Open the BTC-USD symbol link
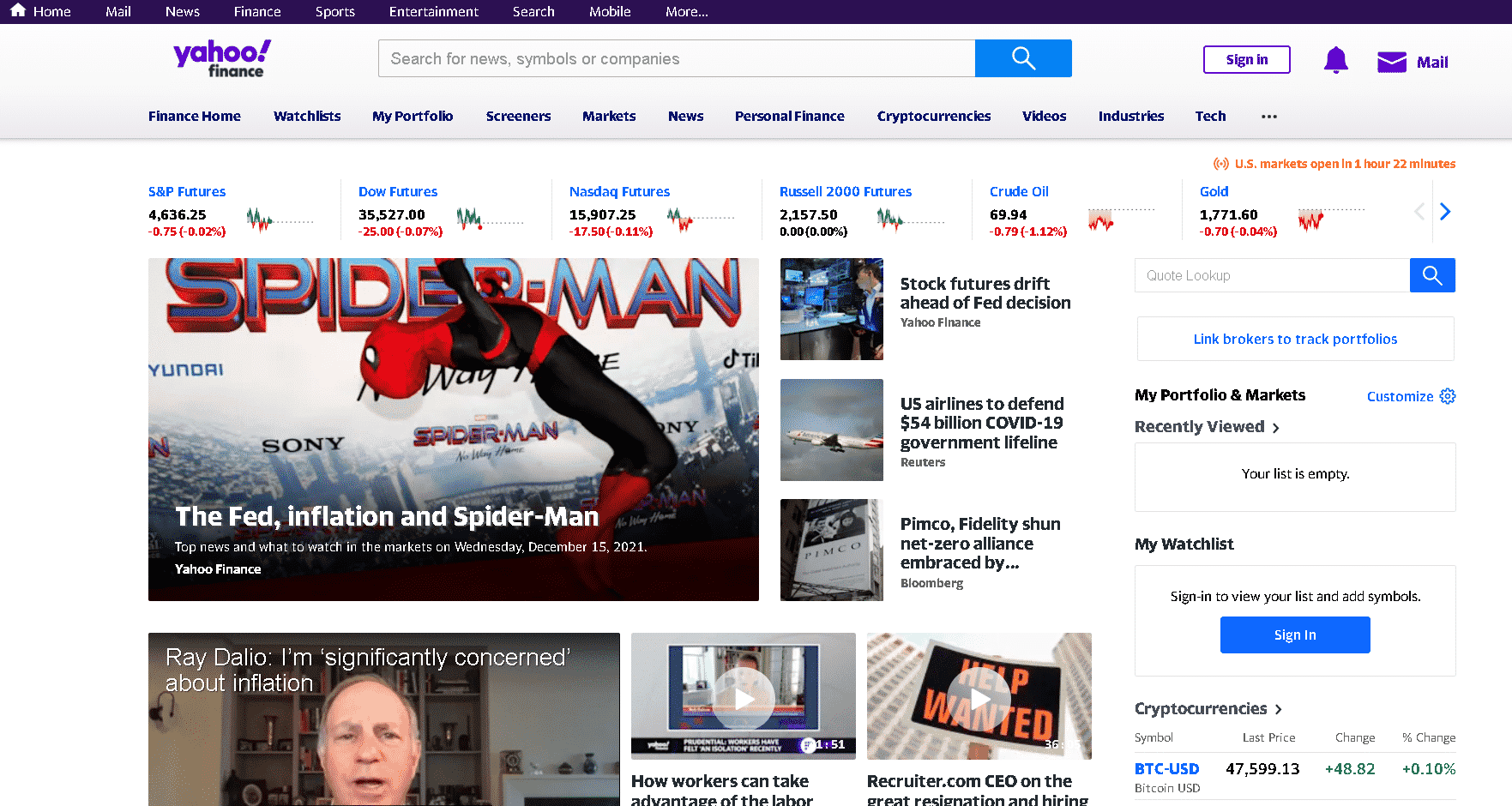 click(x=1166, y=769)
